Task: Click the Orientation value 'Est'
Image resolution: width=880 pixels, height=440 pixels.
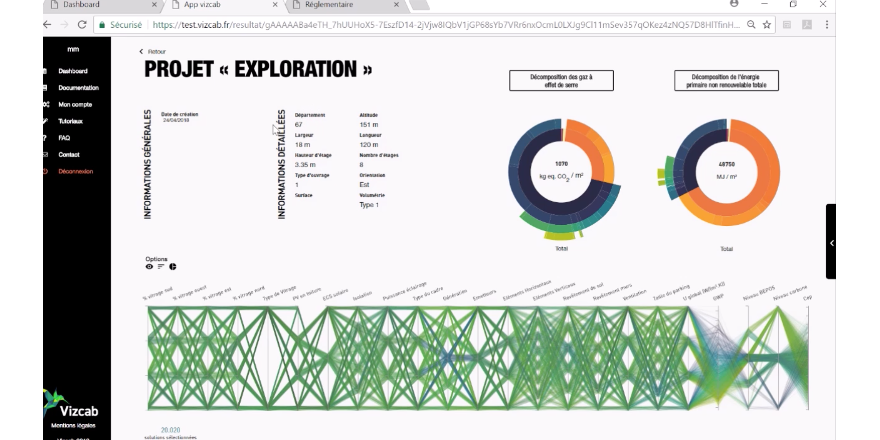Action: pyautogui.click(x=364, y=185)
